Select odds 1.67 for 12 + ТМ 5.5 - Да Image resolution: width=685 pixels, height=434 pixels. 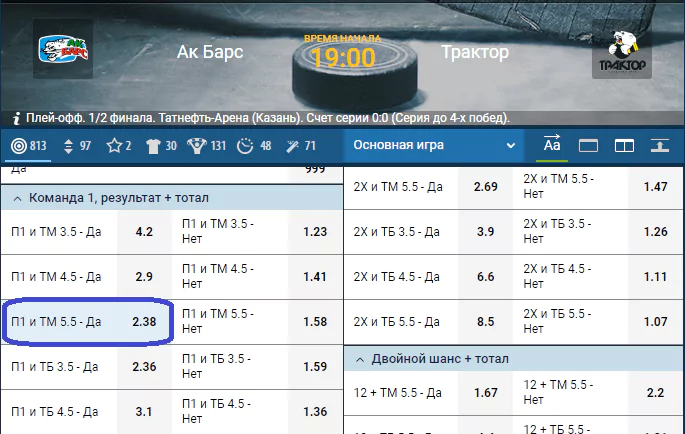click(x=485, y=392)
